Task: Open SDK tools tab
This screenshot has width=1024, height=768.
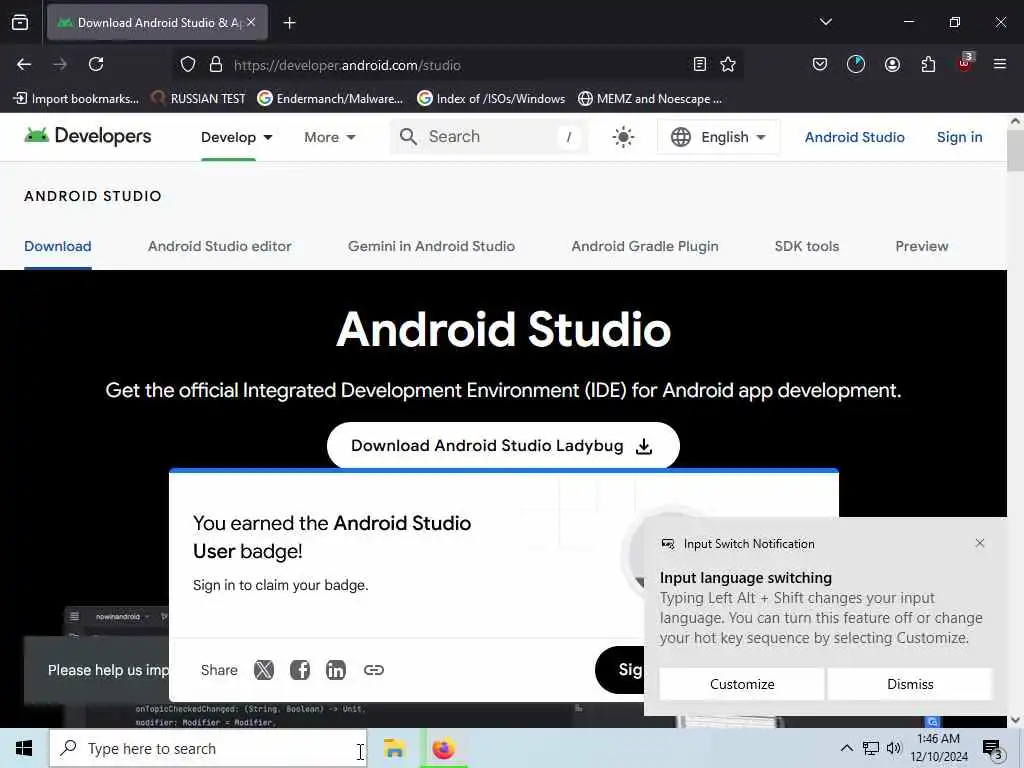Action: click(x=807, y=246)
